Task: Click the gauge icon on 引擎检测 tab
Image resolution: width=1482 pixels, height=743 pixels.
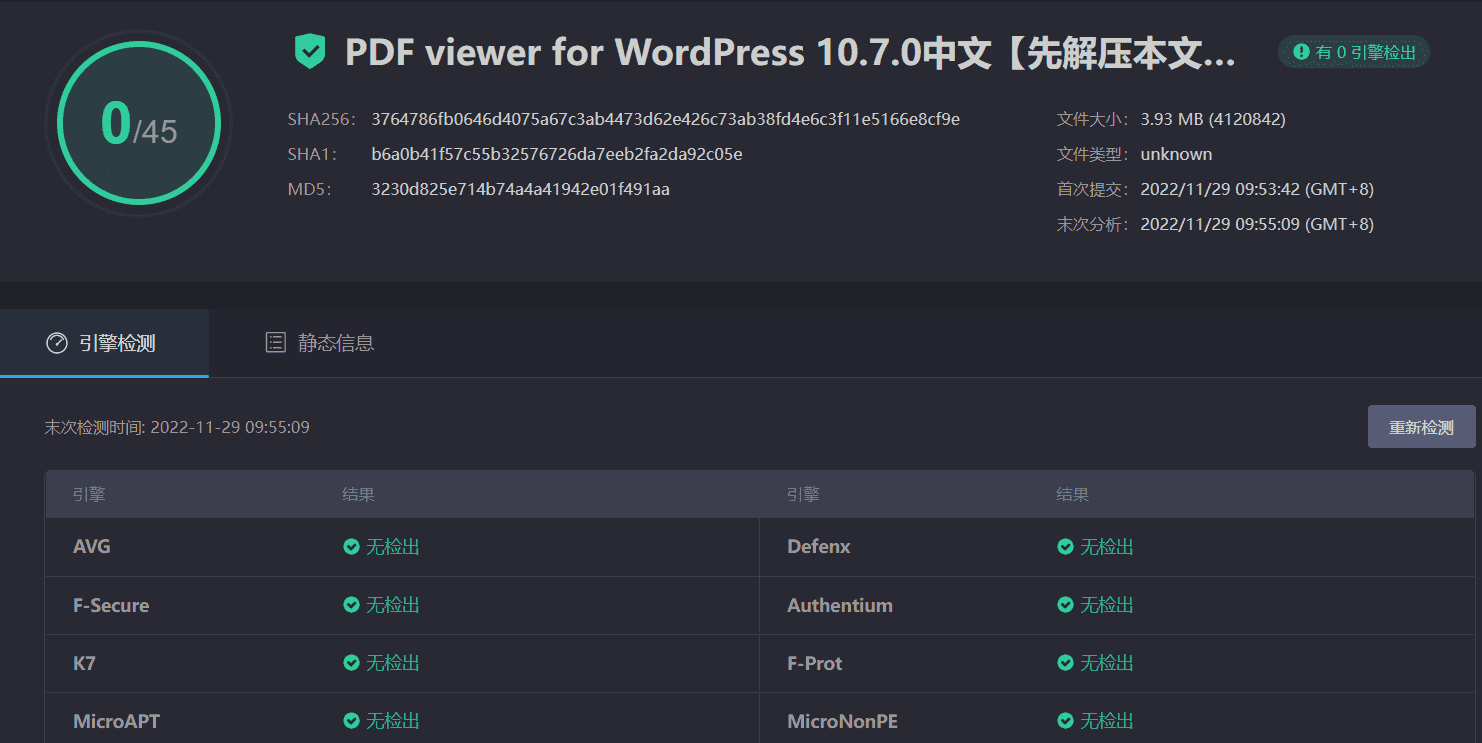Action: coord(57,343)
